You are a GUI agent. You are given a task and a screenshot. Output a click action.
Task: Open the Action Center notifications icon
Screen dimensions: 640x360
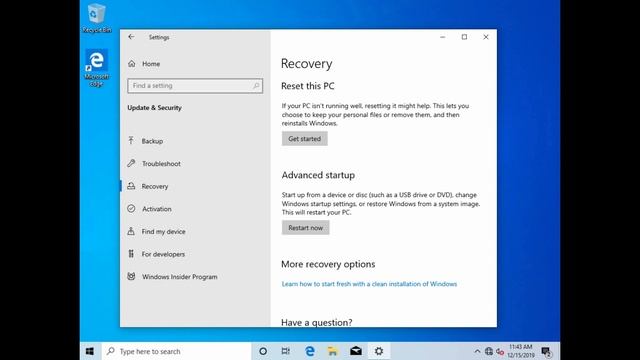pos(546,351)
